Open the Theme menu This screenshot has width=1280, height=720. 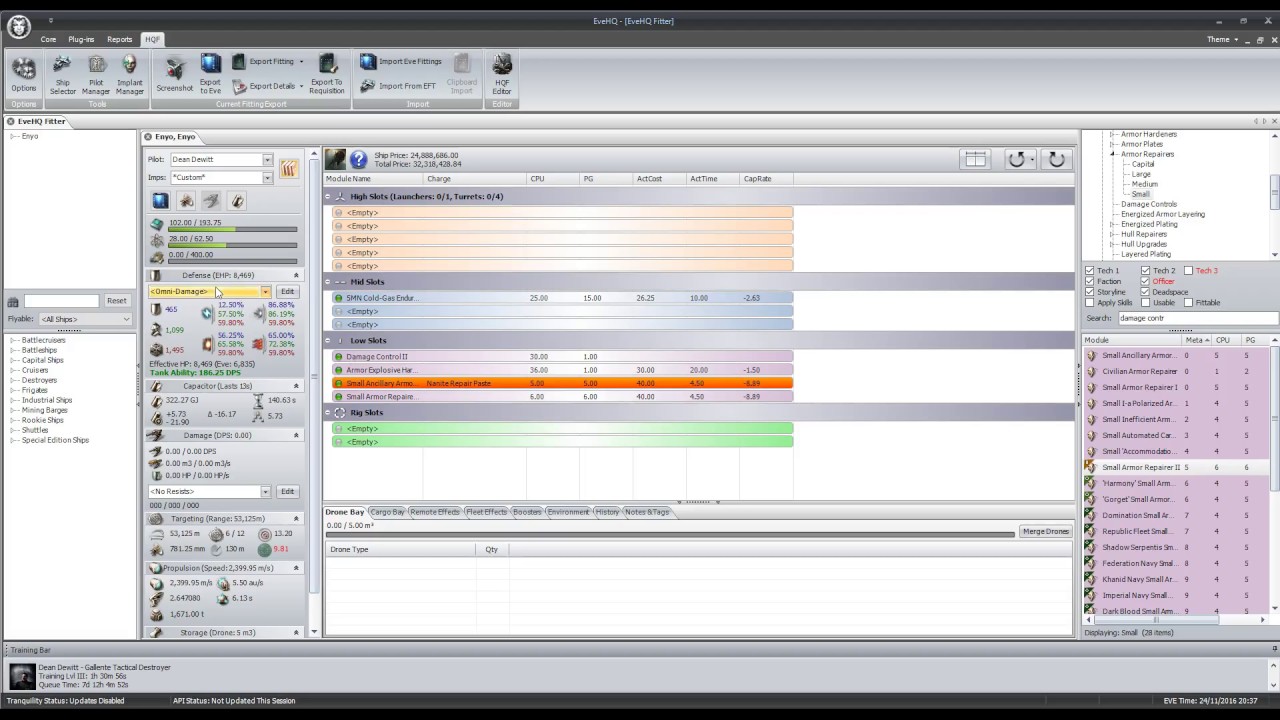[1222, 40]
